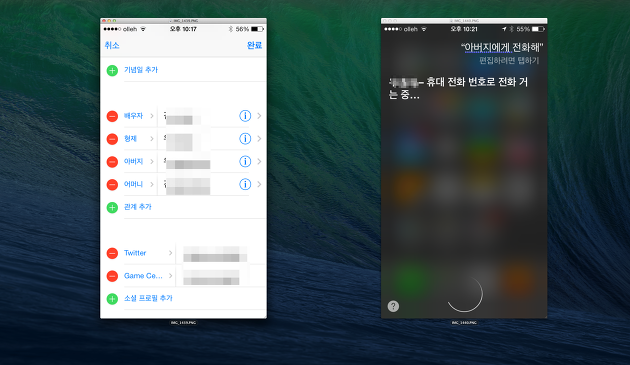Edit the Game Center account field

point(212,277)
